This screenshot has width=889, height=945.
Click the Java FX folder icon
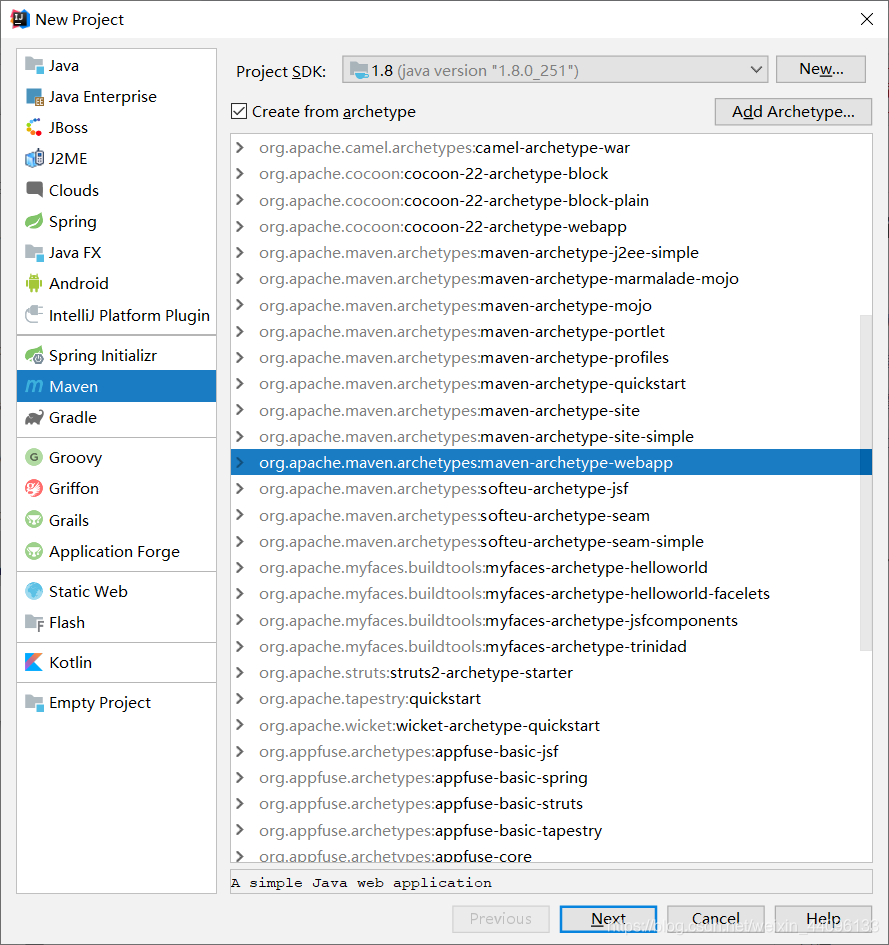(34, 253)
